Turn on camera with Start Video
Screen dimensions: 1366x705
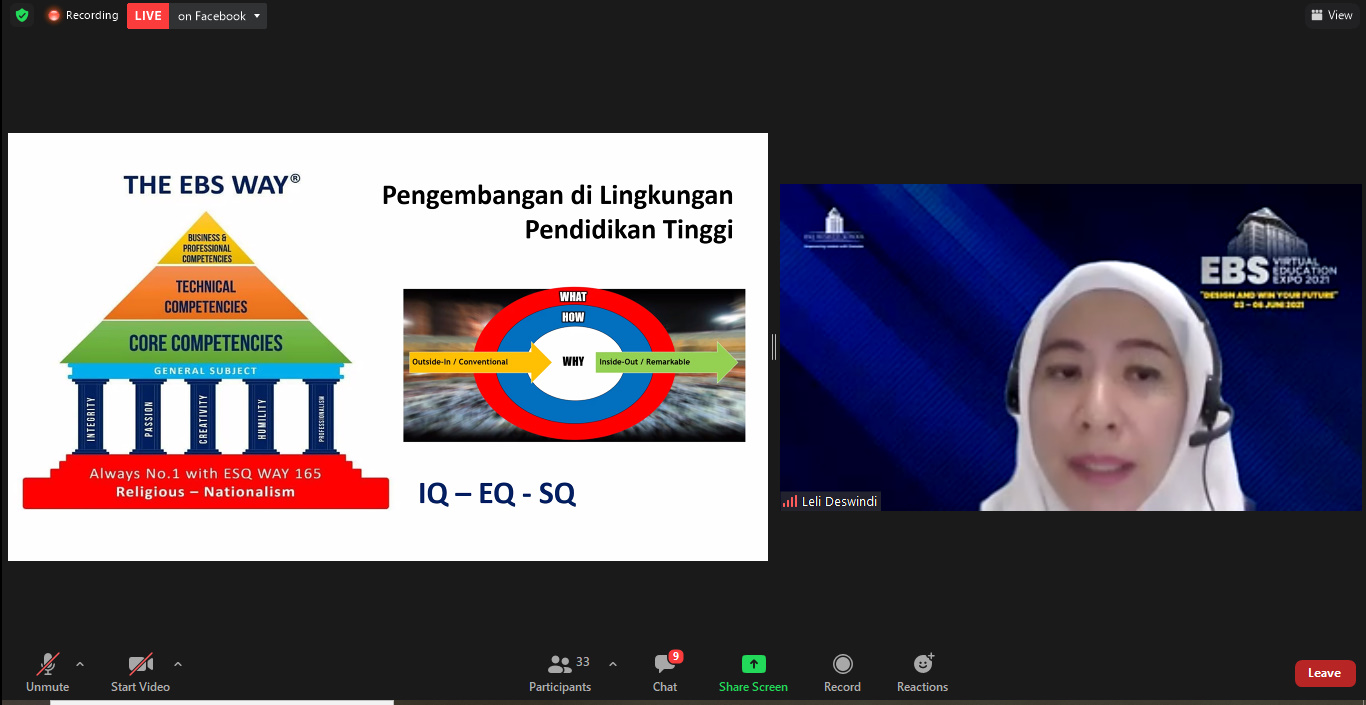[140, 665]
